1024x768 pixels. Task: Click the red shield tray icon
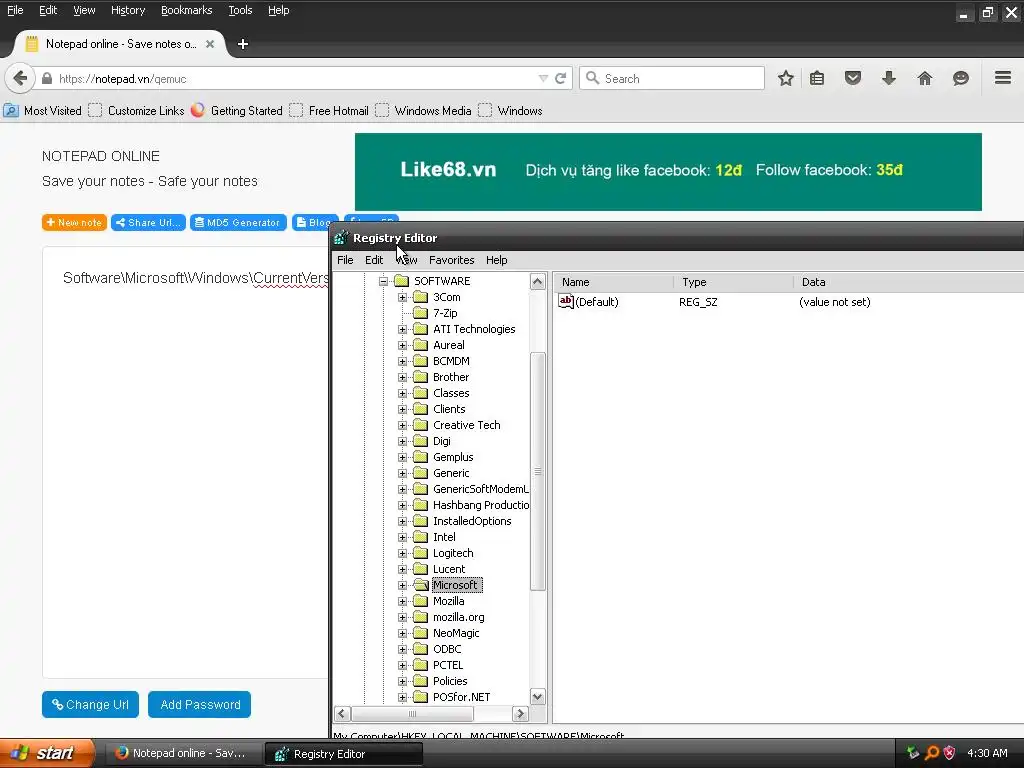point(950,753)
